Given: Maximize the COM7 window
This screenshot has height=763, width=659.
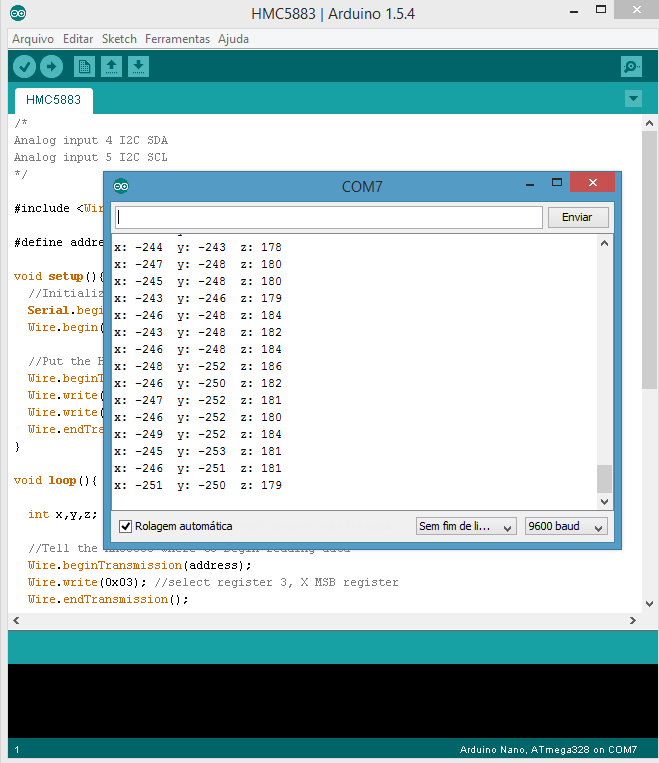Looking at the screenshot, I should [557, 182].
